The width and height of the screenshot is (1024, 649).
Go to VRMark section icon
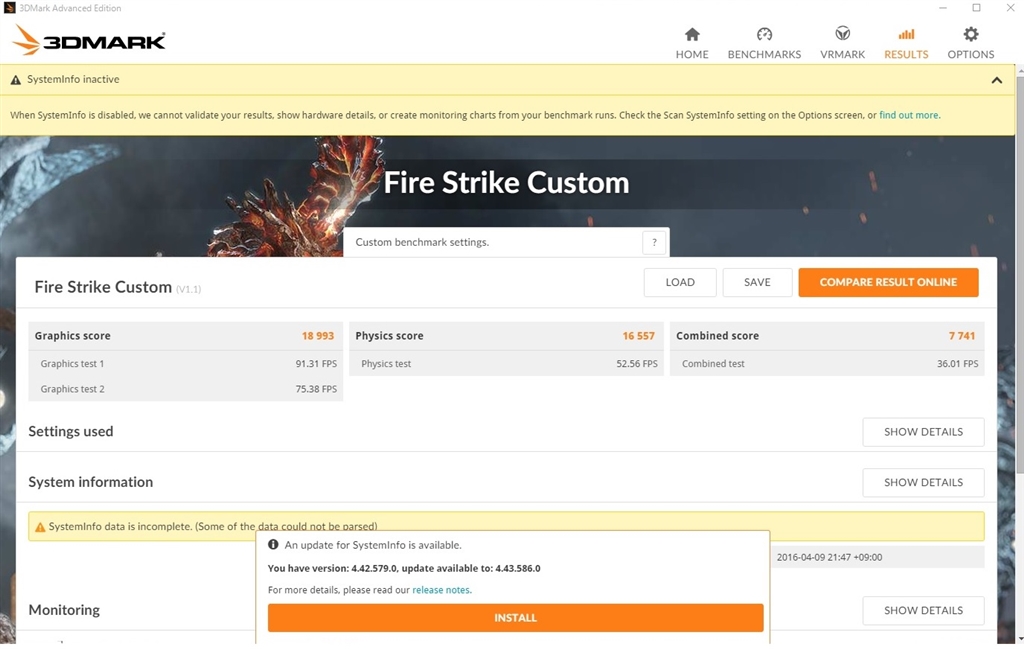(842, 34)
